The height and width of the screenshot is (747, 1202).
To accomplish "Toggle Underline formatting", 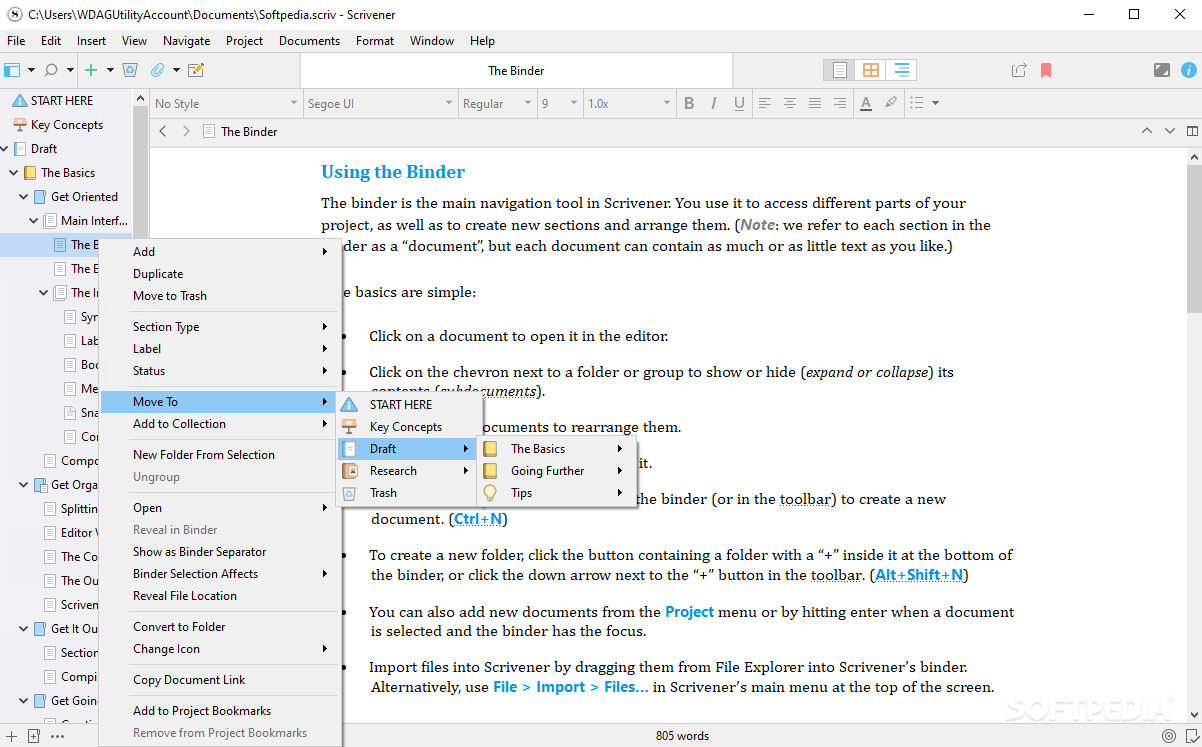I will pos(739,103).
